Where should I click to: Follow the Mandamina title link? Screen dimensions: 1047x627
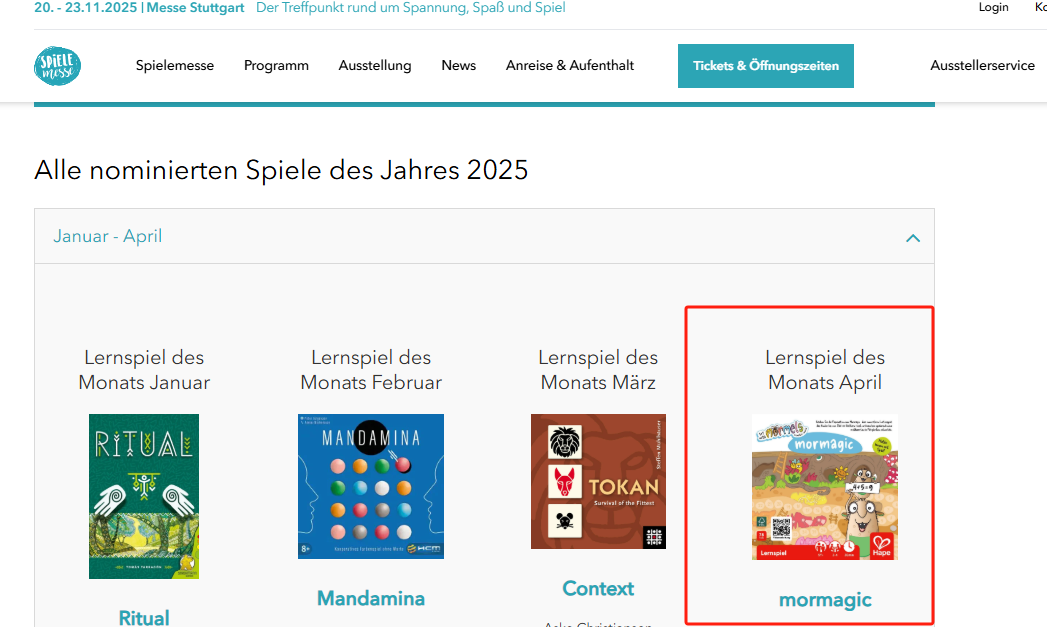(371, 598)
